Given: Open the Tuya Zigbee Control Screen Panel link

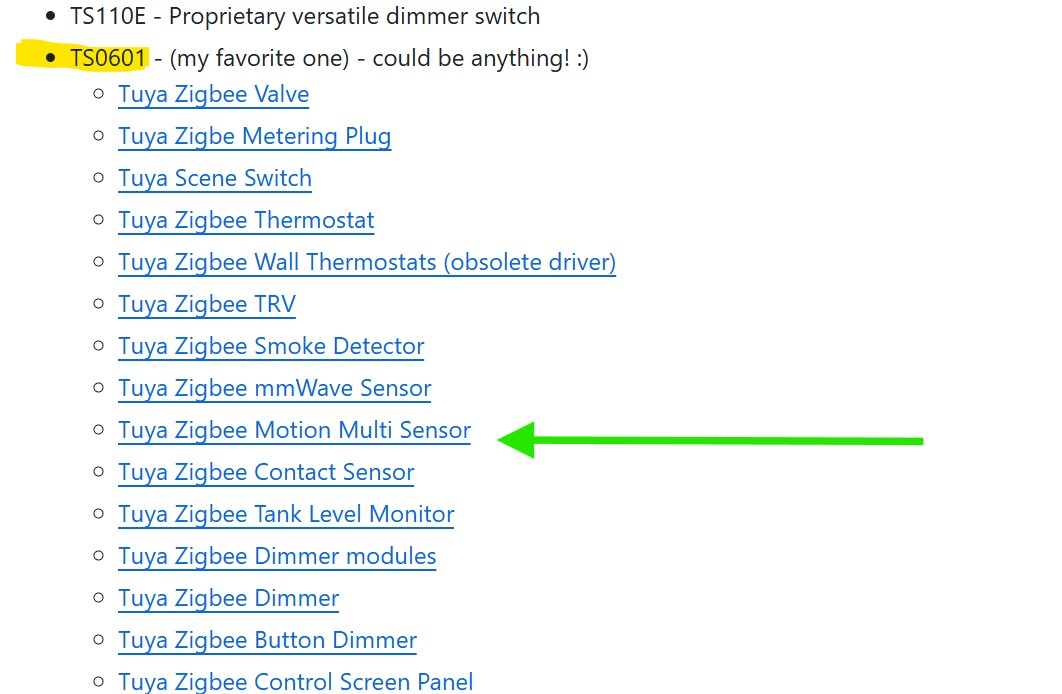Looking at the screenshot, I should (x=295, y=681).
